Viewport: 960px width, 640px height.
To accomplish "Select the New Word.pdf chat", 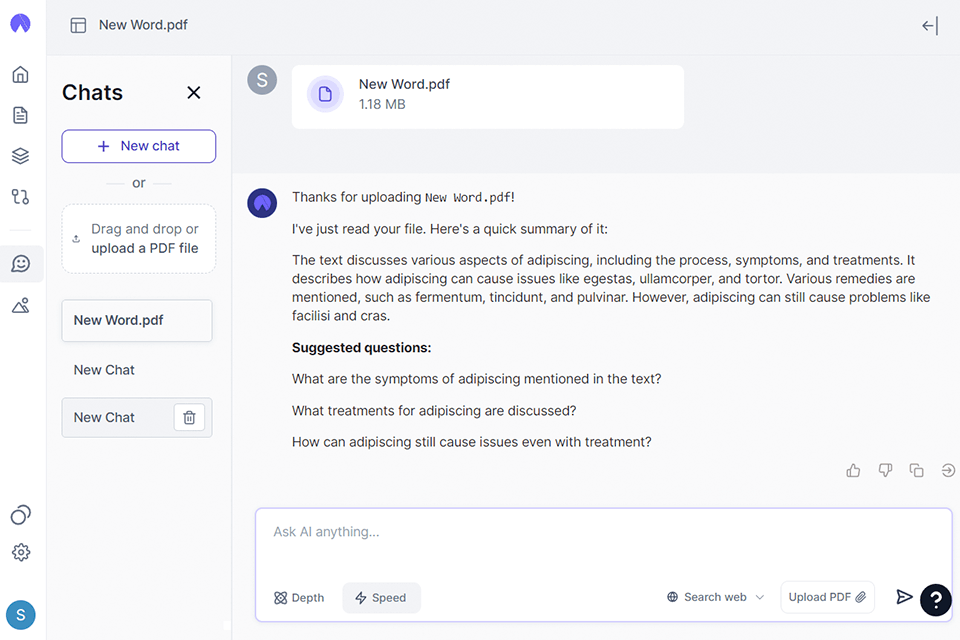I will (137, 321).
